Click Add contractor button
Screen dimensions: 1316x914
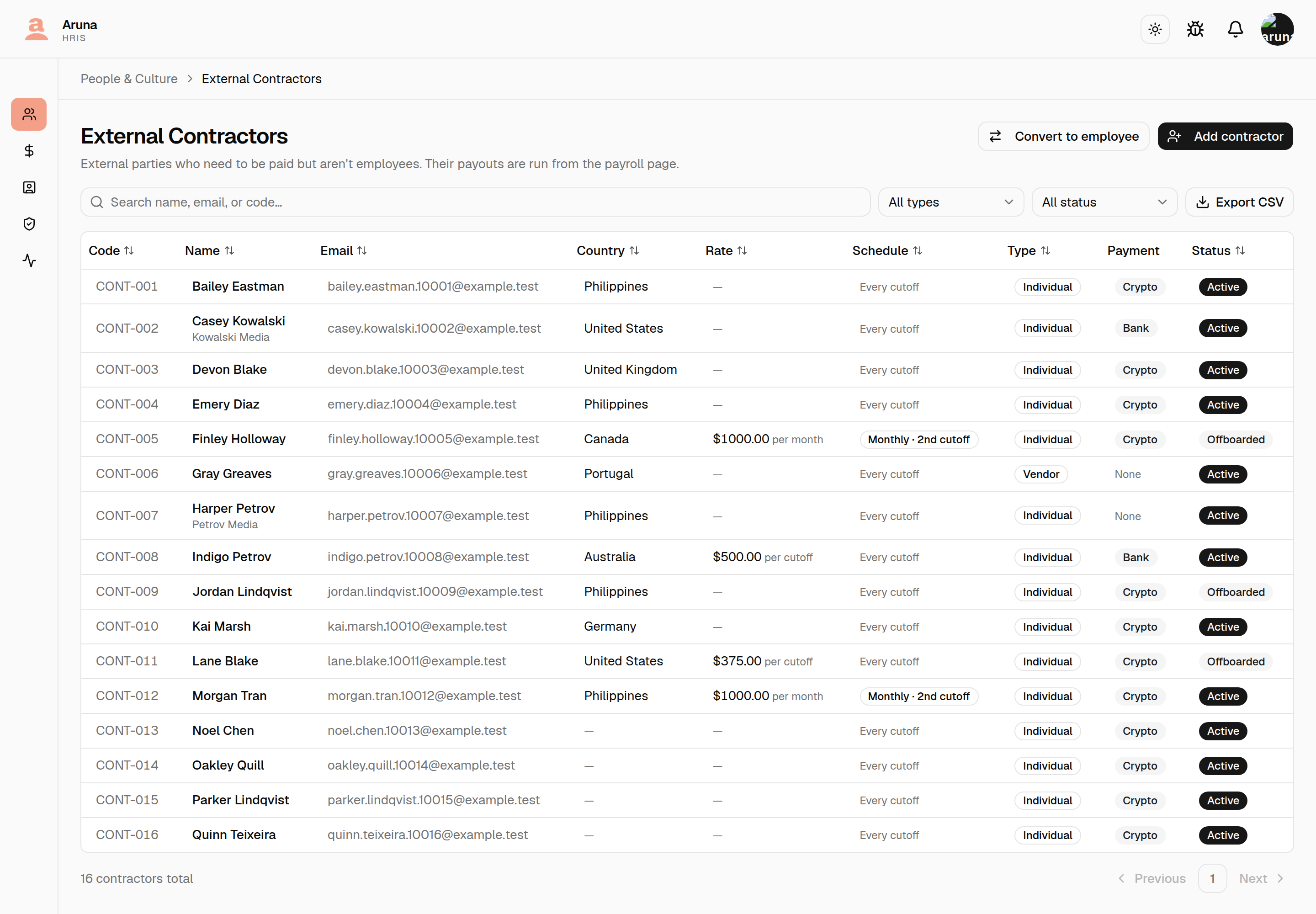(x=1225, y=136)
